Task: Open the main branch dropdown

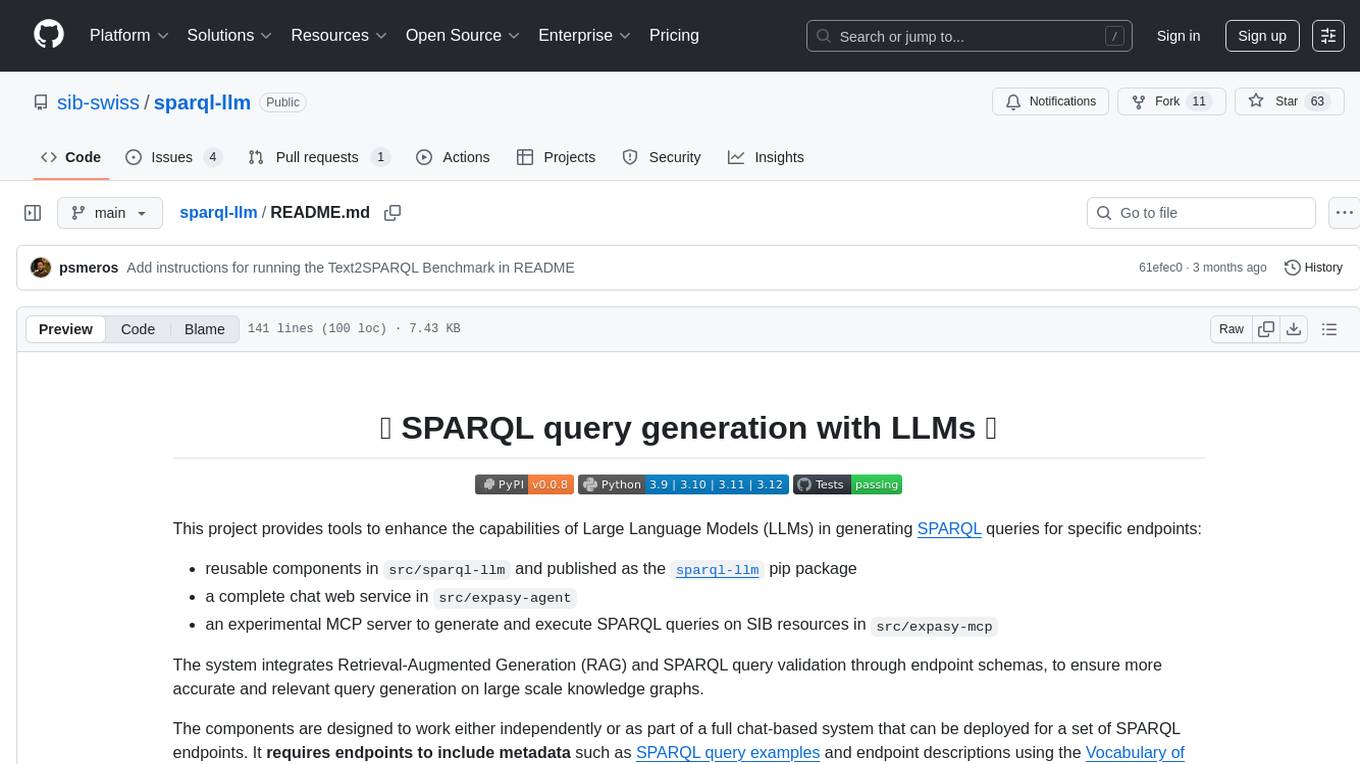Action: (109, 213)
